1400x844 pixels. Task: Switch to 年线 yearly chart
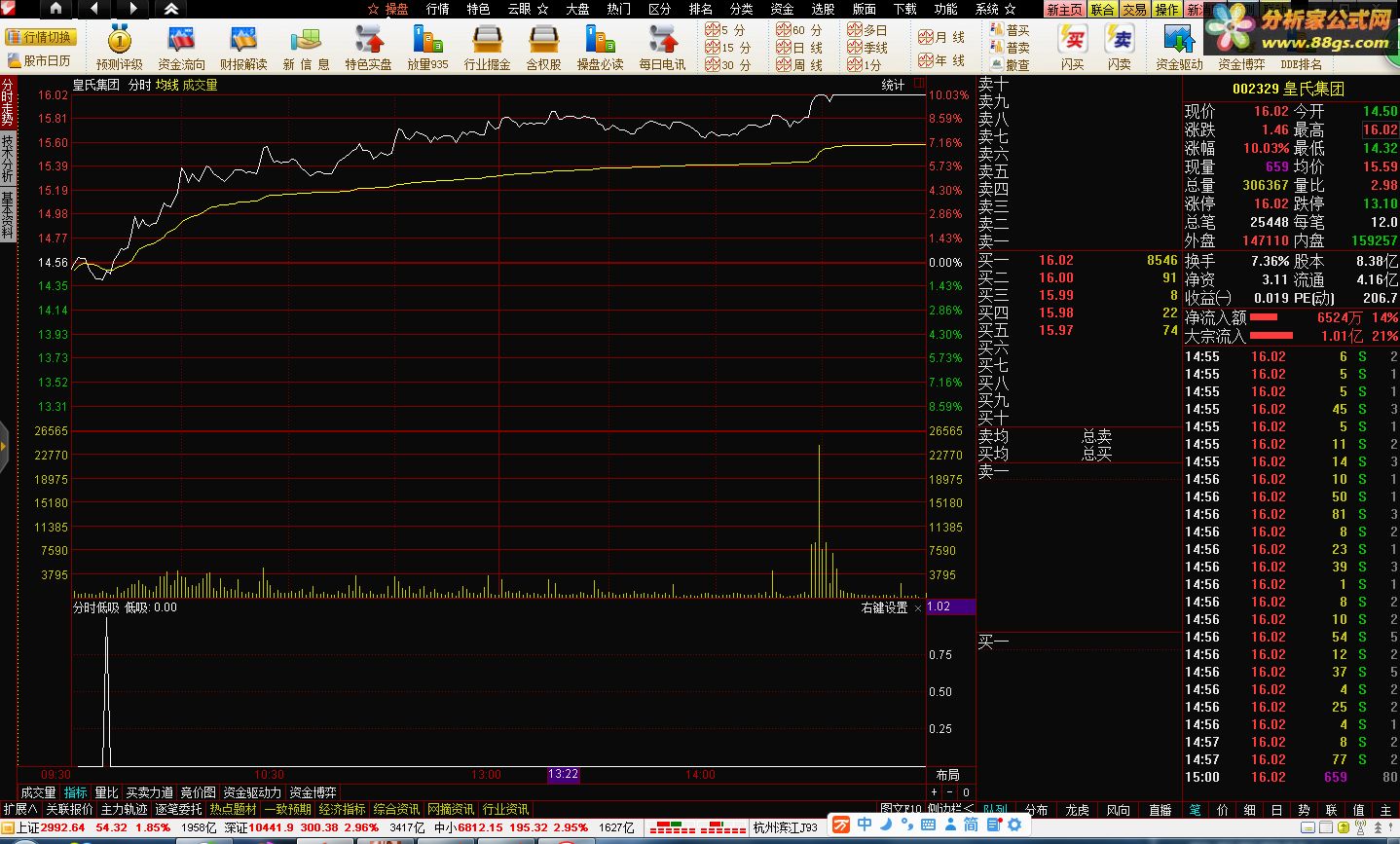[941, 60]
